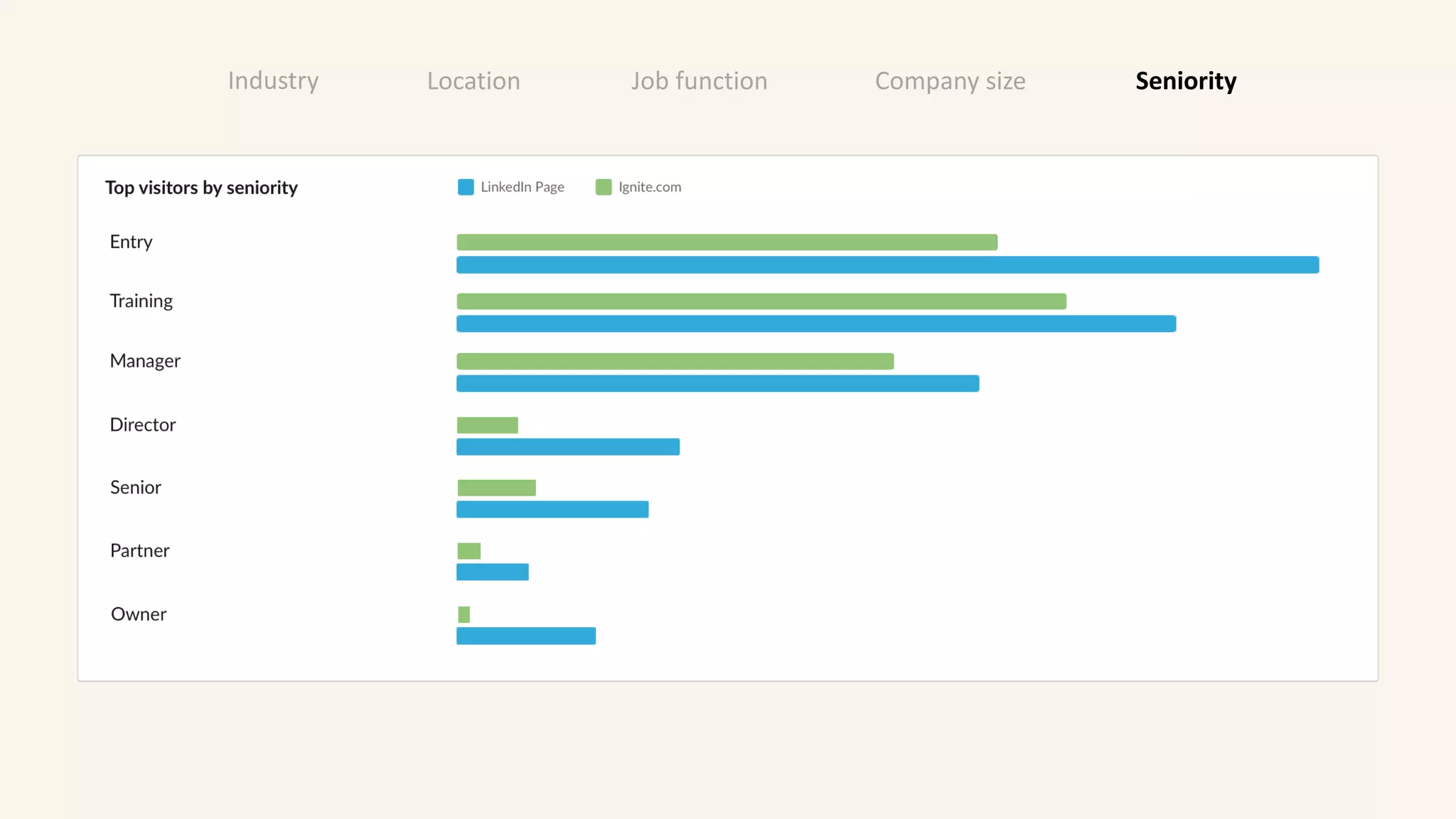Screen dimensions: 1456x819
Task: Click the blue LinkedIn bar for Senior
Action: (x=552, y=510)
